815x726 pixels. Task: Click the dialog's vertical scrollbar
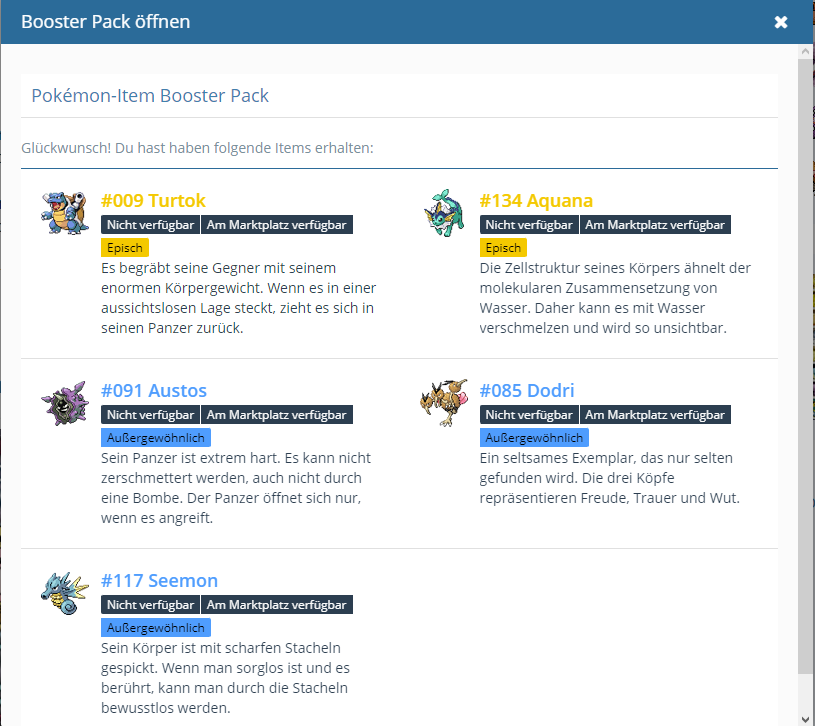(806, 360)
